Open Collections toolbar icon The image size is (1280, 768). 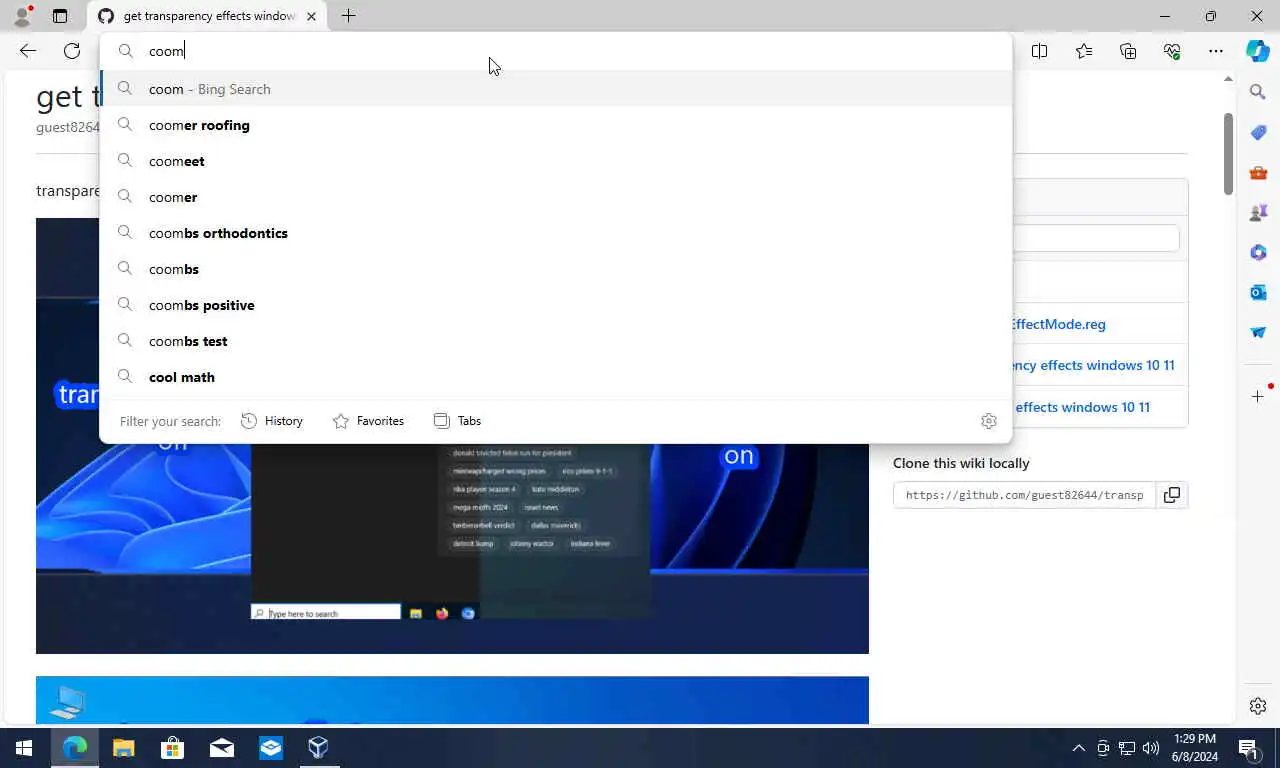1128,51
